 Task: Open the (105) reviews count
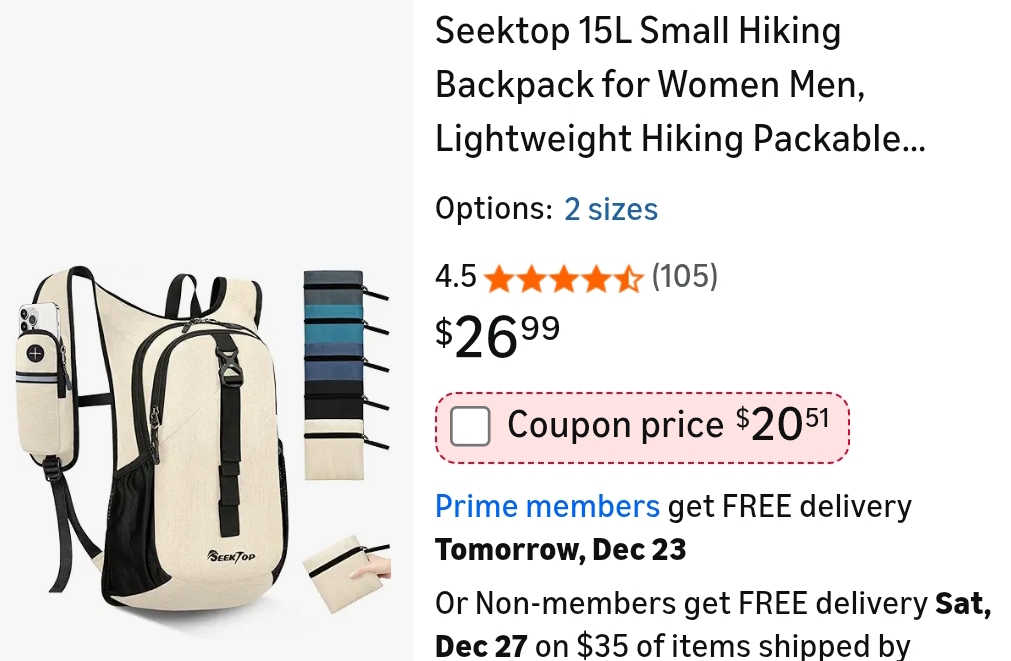pyautogui.click(x=684, y=276)
